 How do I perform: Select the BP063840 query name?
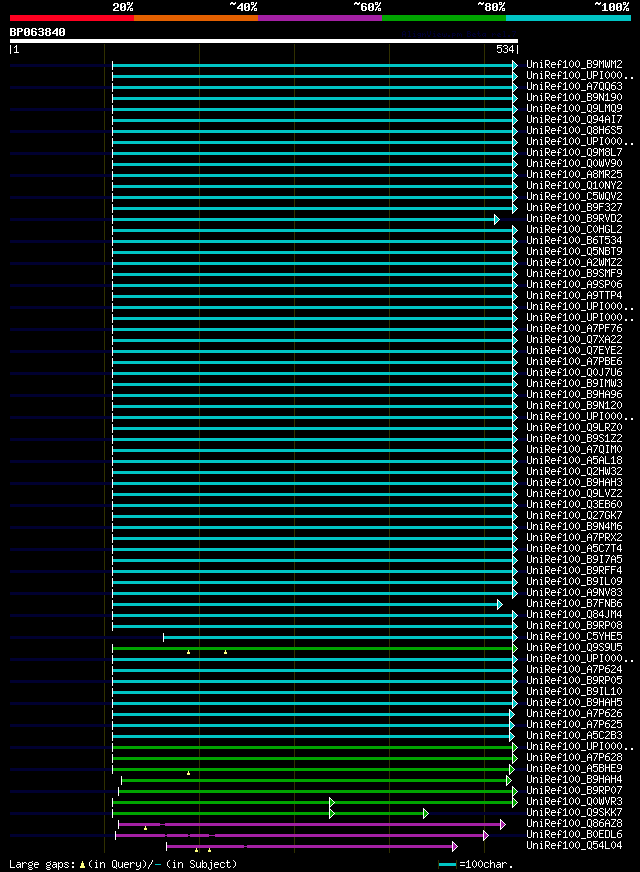pos(37,32)
